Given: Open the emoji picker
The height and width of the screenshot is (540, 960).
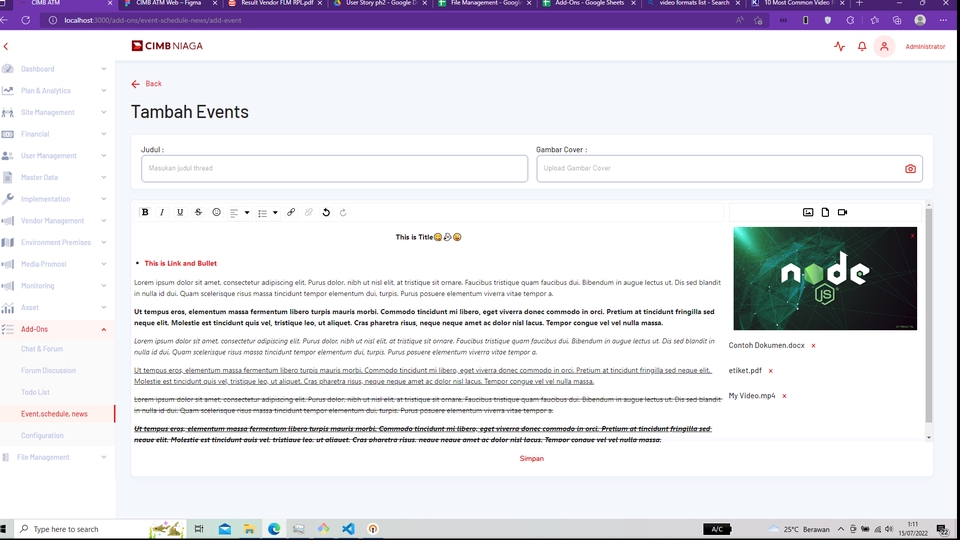Looking at the screenshot, I should click(x=216, y=212).
